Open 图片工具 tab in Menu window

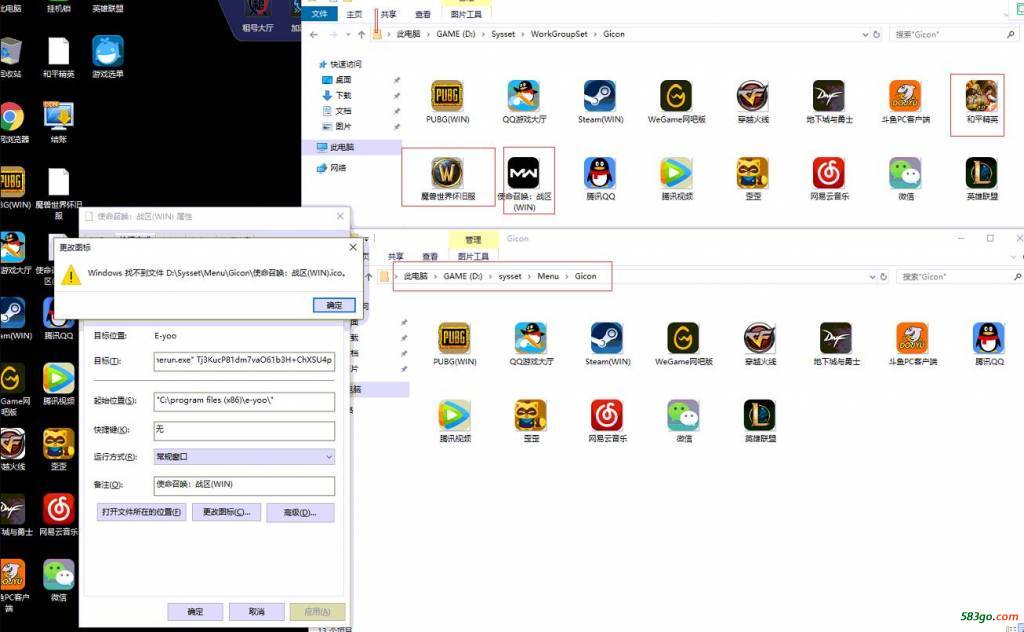coord(473,257)
